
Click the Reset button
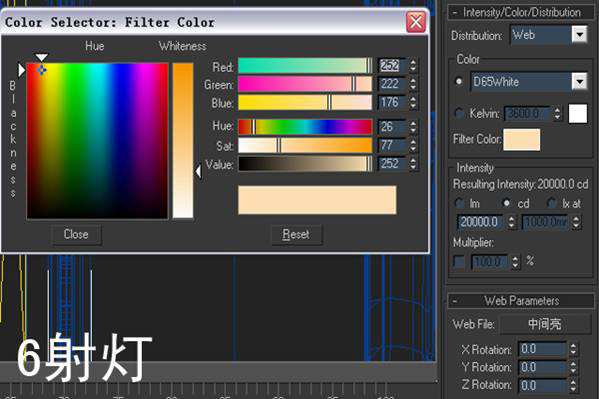(296, 234)
